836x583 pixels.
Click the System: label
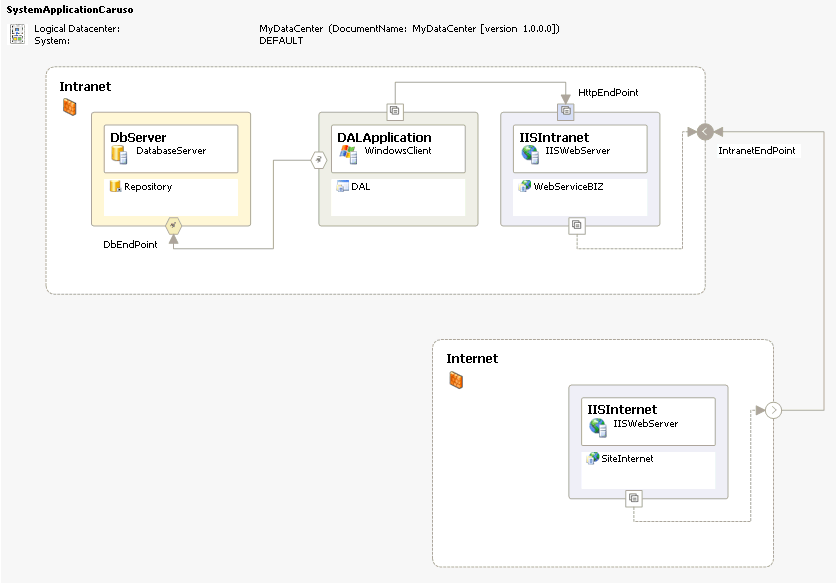tap(52, 41)
